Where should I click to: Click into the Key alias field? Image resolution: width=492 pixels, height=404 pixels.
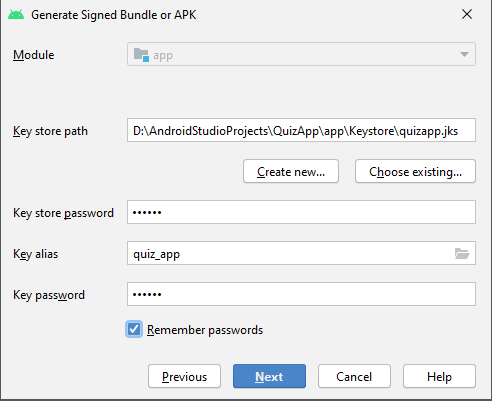point(290,254)
